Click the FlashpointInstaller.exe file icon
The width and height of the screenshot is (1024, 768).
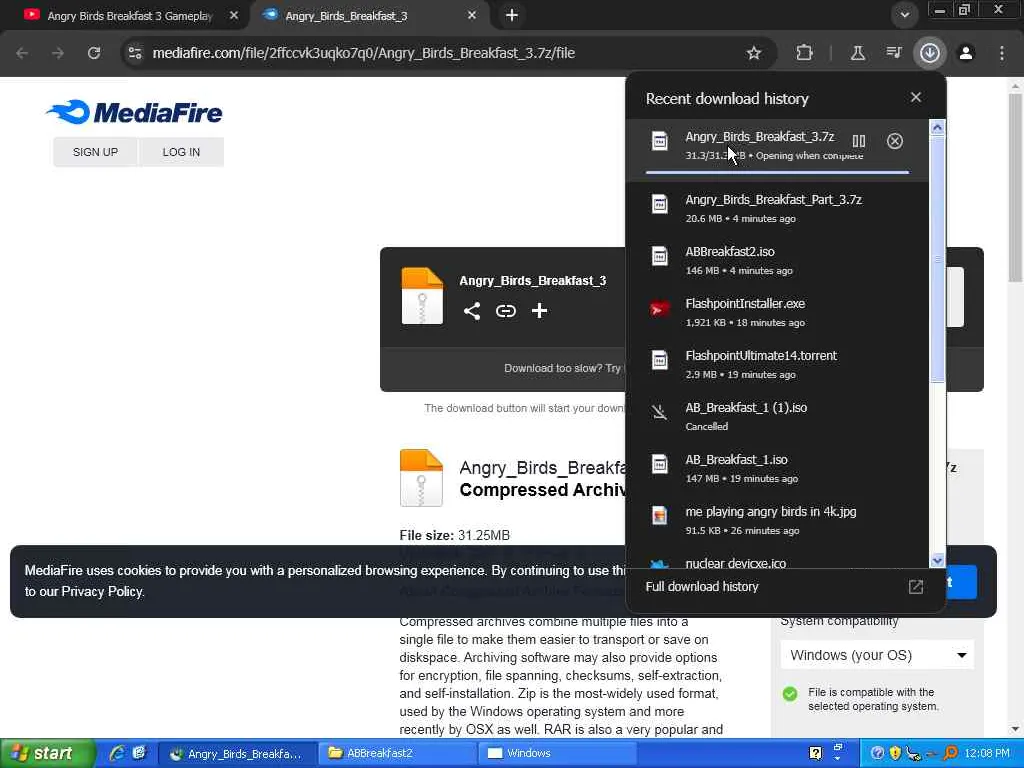click(x=660, y=308)
